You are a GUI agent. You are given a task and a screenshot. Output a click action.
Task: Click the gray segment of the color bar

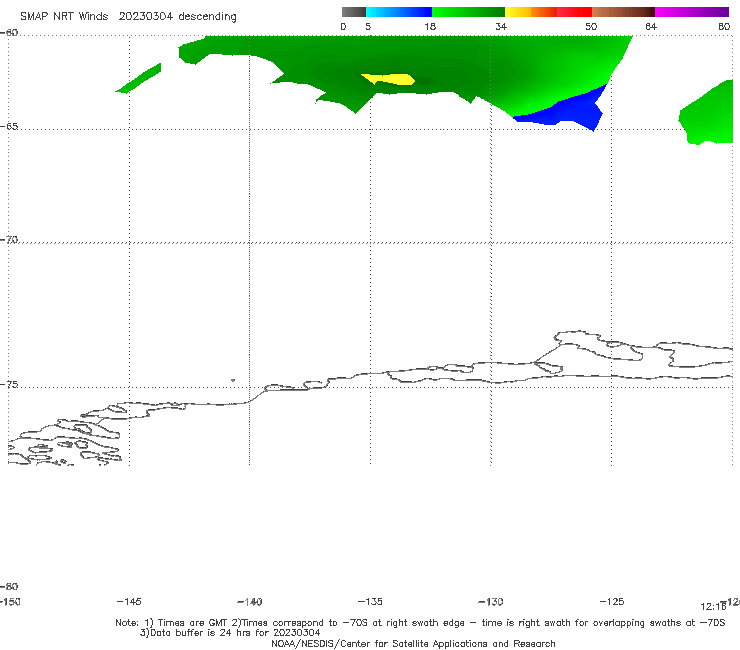pyautogui.click(x=354, y=12)
